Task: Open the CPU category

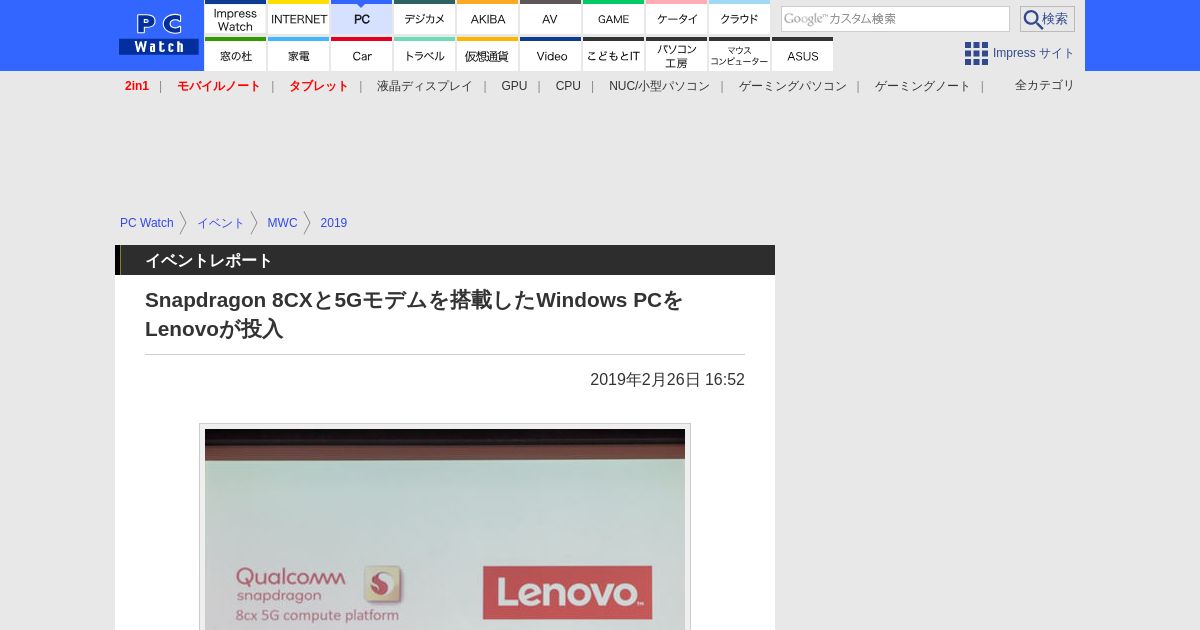Action: 568,86
